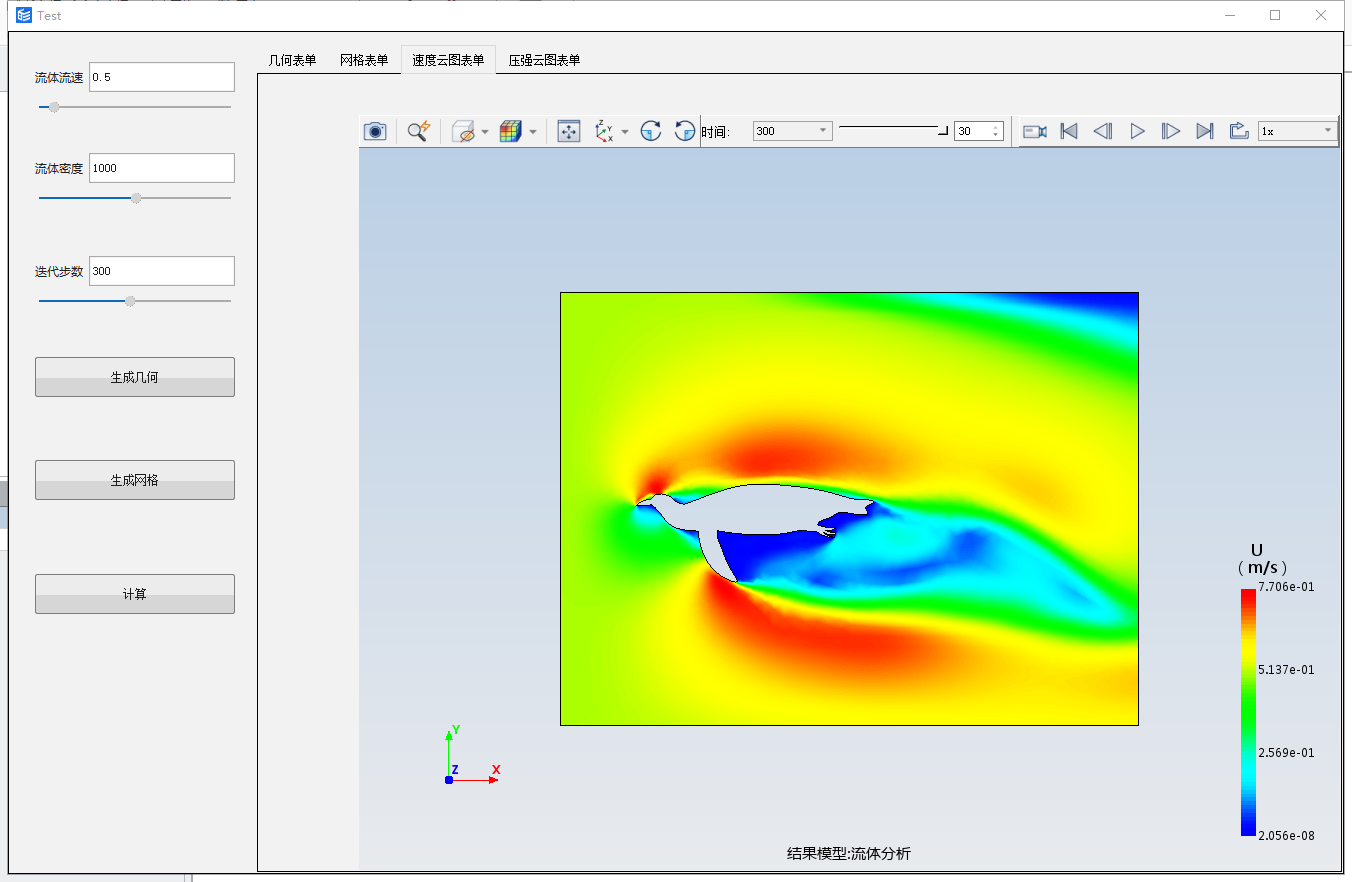Click the legend title U (m/s)
Screen dimensions: 1352x882
(x=1261, y=558)
